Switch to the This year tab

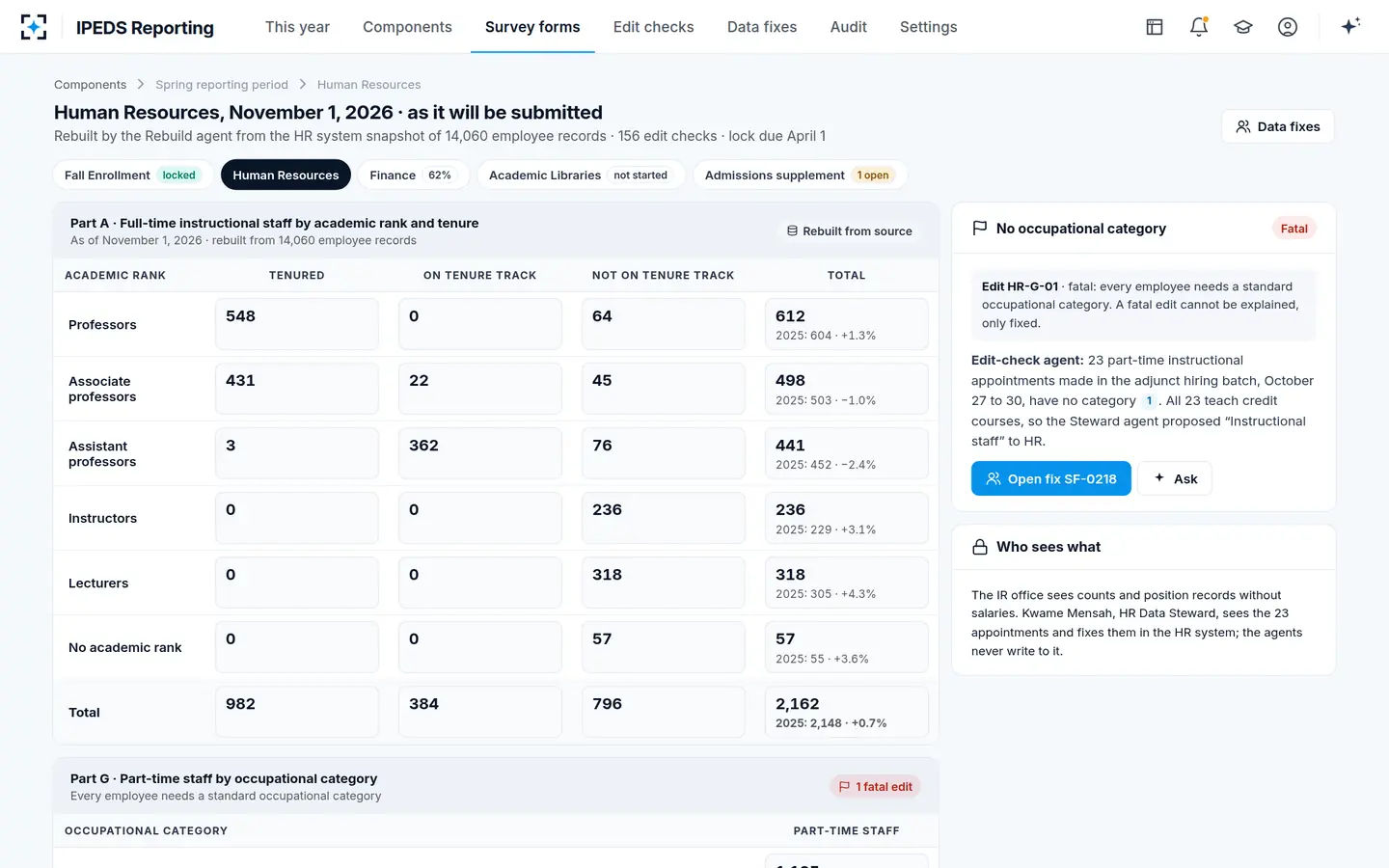(x=297, y=27)
